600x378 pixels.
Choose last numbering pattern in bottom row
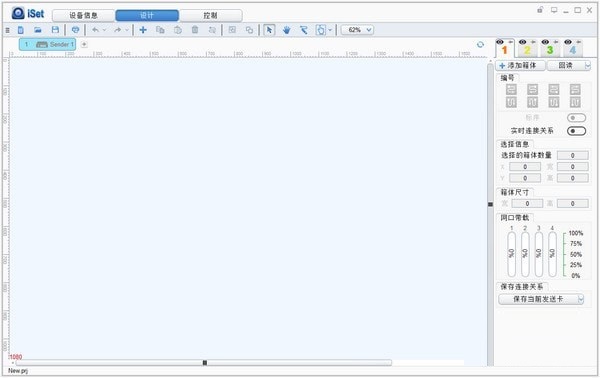(575, 102)
